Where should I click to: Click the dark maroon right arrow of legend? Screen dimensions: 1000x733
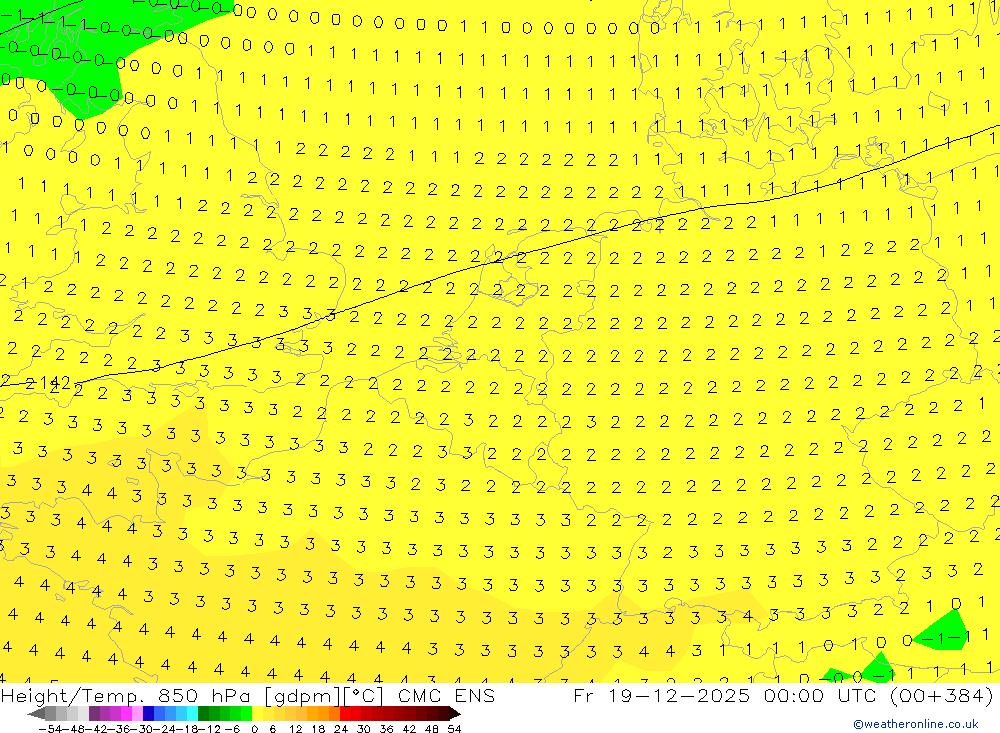click(455, 713)
